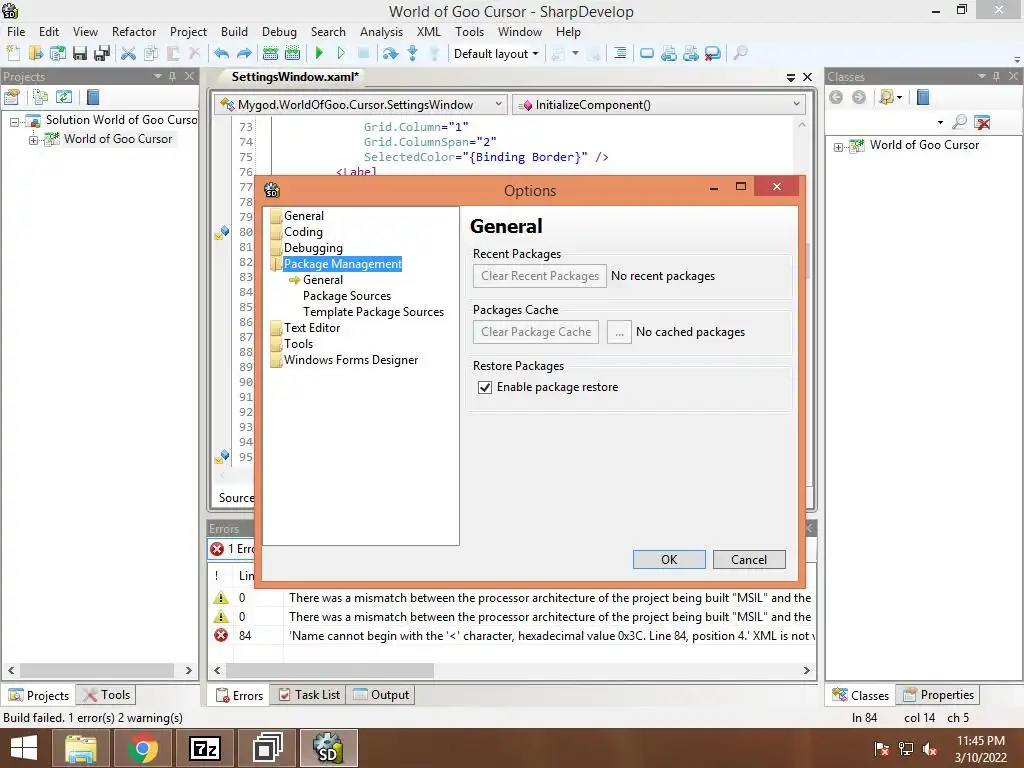Image resolution: width=1024 pixels, height=768 pixels.
Task: Click the green Run project icon
Action: (x=319, y=54)
